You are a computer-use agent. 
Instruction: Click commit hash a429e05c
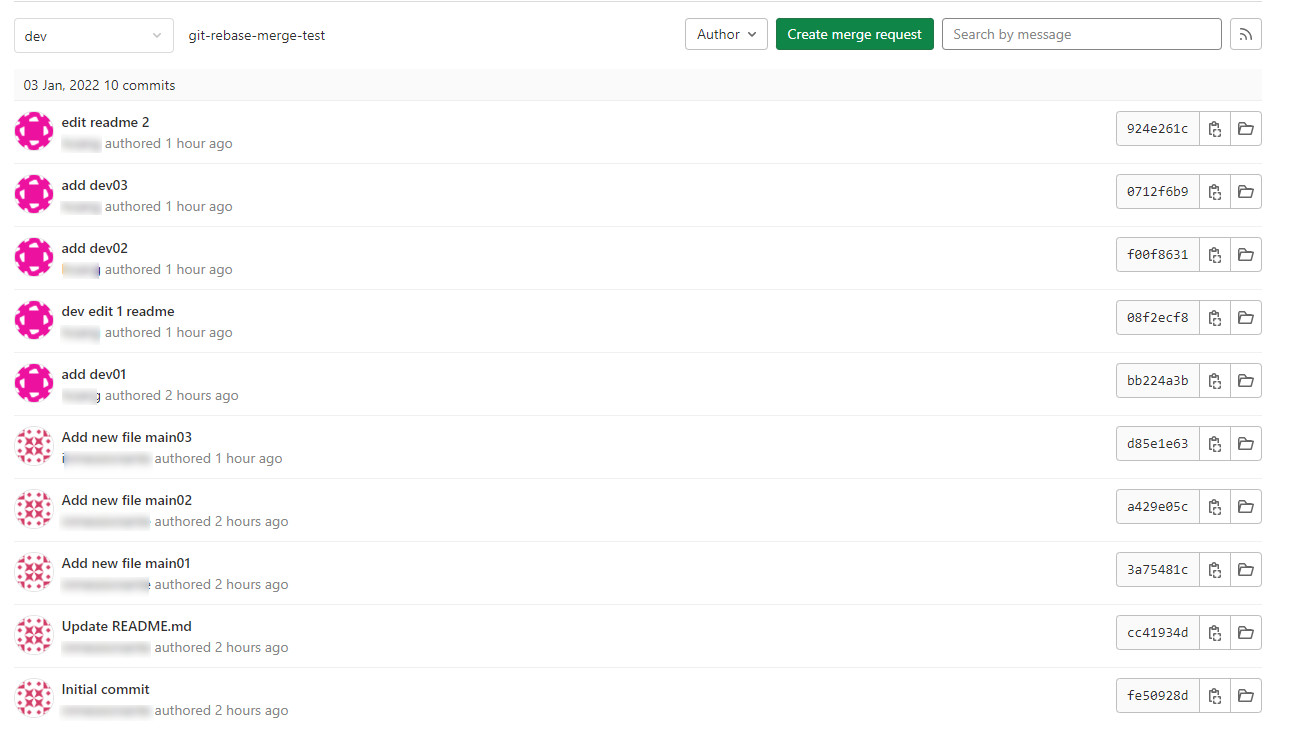click(1158, 507)
